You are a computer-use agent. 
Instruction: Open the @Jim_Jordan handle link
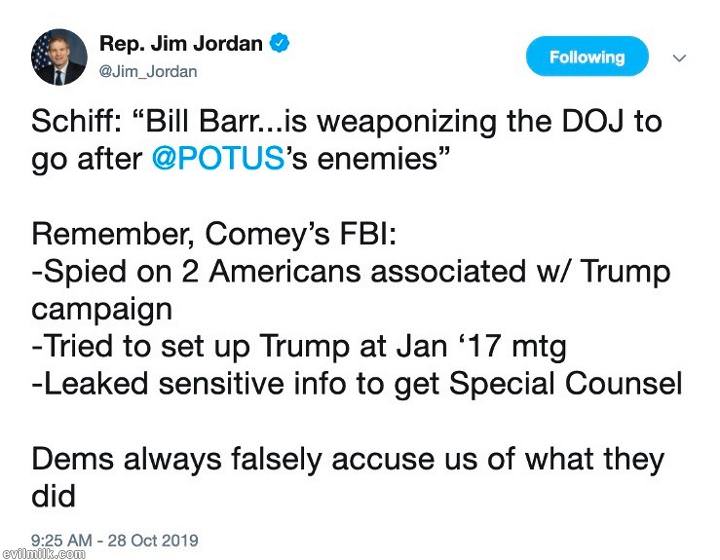(x=148, y=71)
